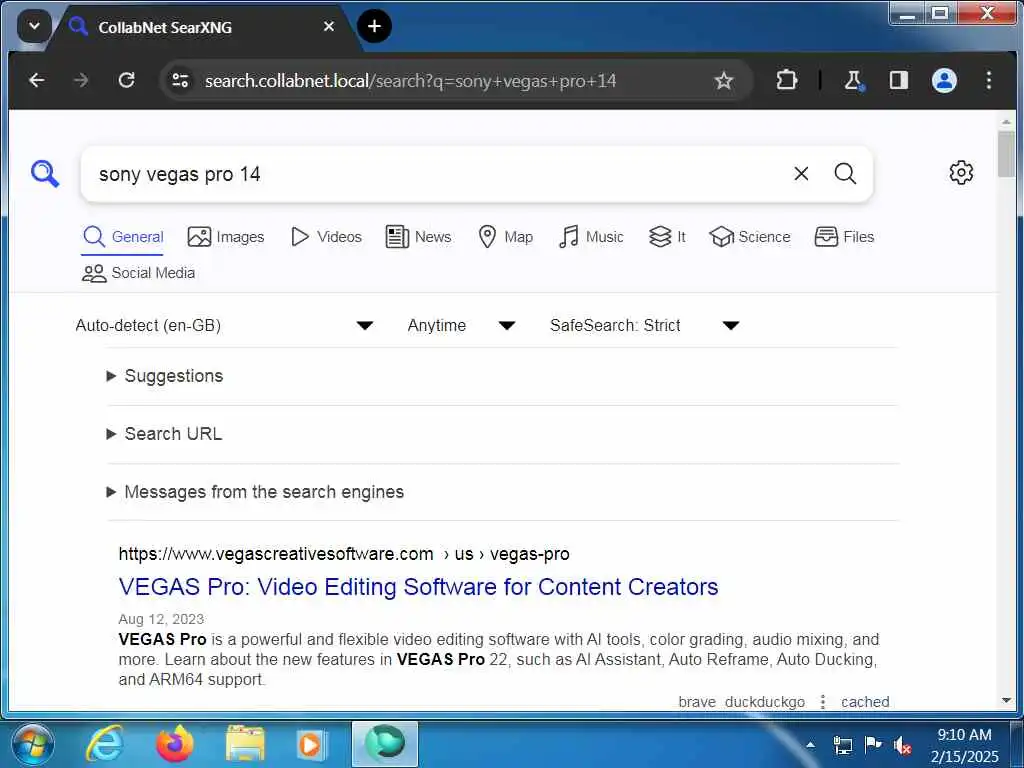Screen dimensions: 1024x768
Task: View site information icon in address bar
Action: click(180, 80)
